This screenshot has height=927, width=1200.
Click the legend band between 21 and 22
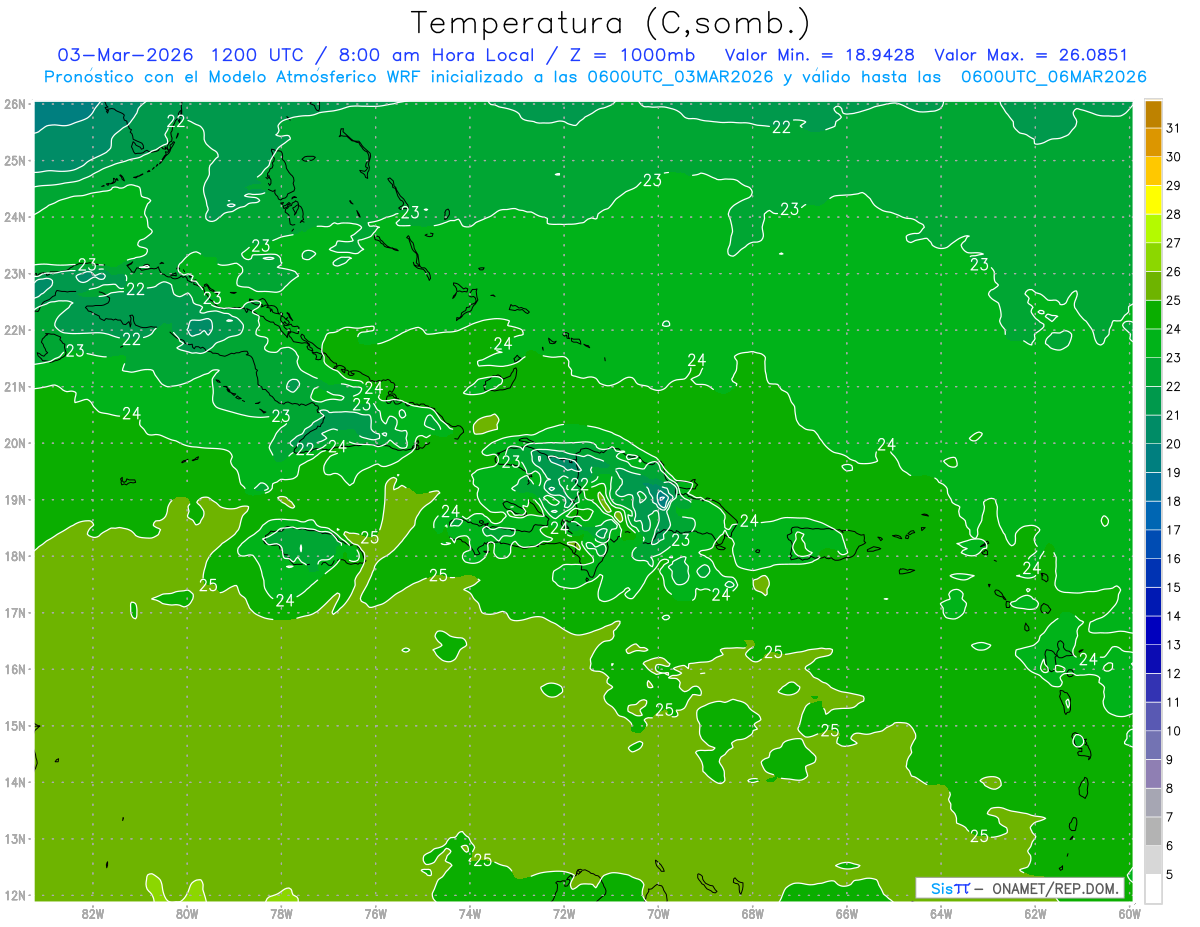[x=1153, y=401]
